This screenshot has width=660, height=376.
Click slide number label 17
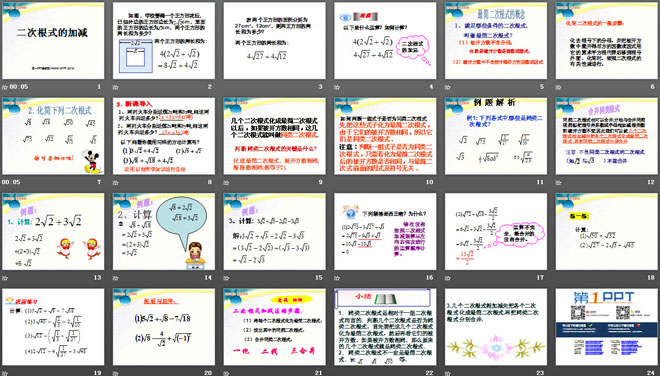coord(540,277)
